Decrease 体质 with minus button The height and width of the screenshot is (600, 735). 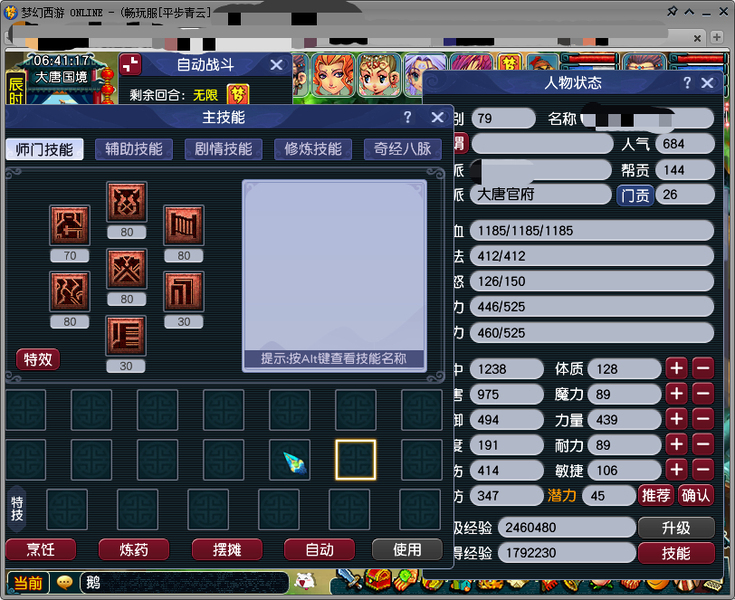[x=703, y=368]
